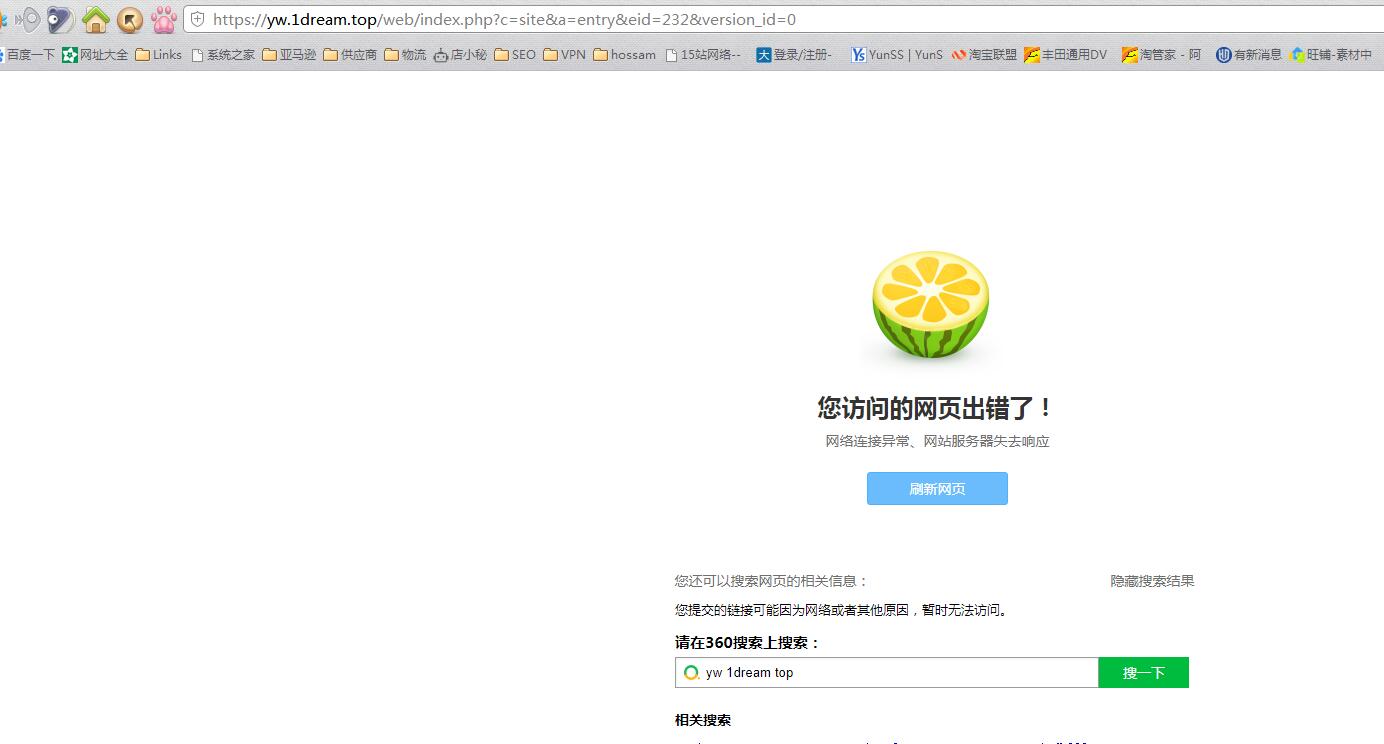
Task: Open the 店小秘 bookmark
Action: 460,55
